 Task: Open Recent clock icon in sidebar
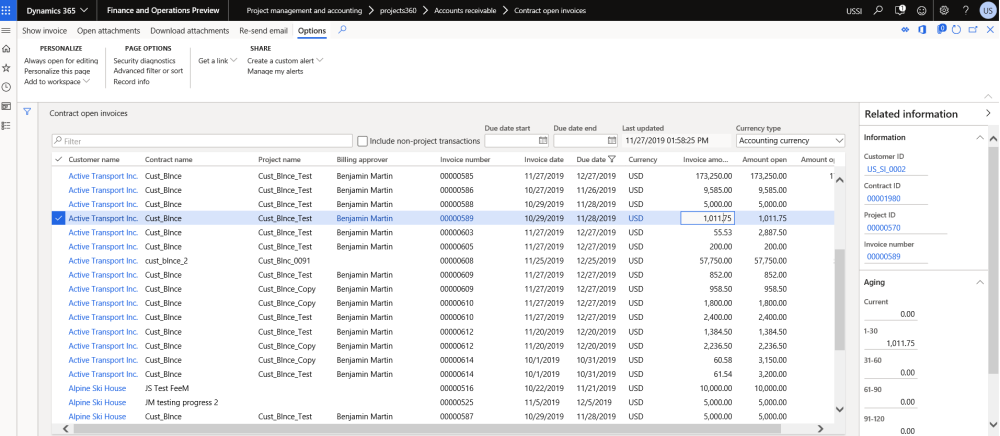pyautogui.click(x=6, y=87)
